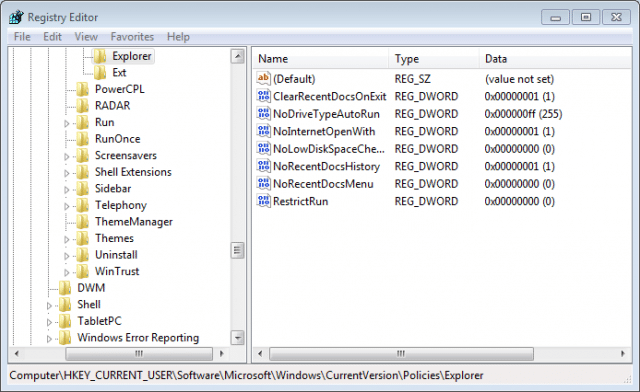640x392 pixels.
Task: Click the Sidebar folder icon
Action: [82, 189]
